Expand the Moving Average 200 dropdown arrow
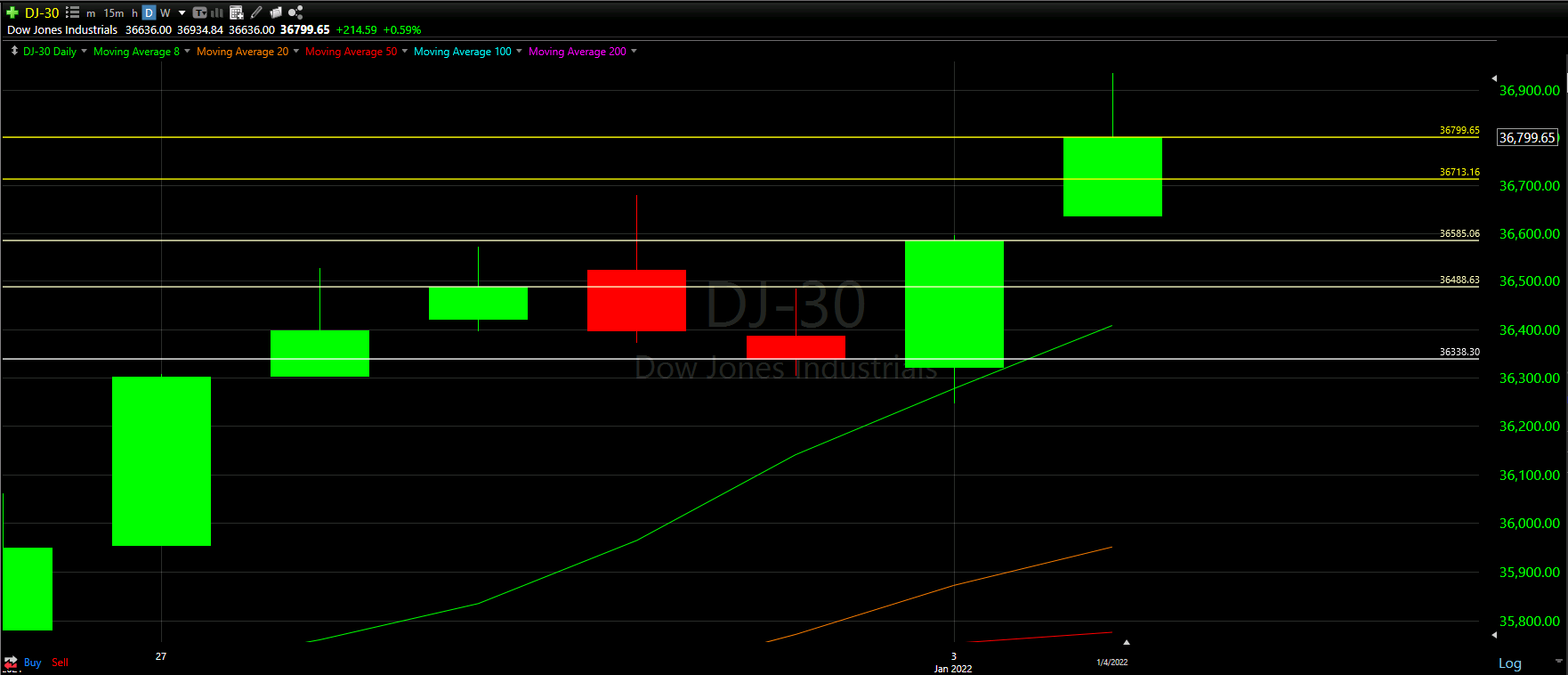 coord(634,51)
